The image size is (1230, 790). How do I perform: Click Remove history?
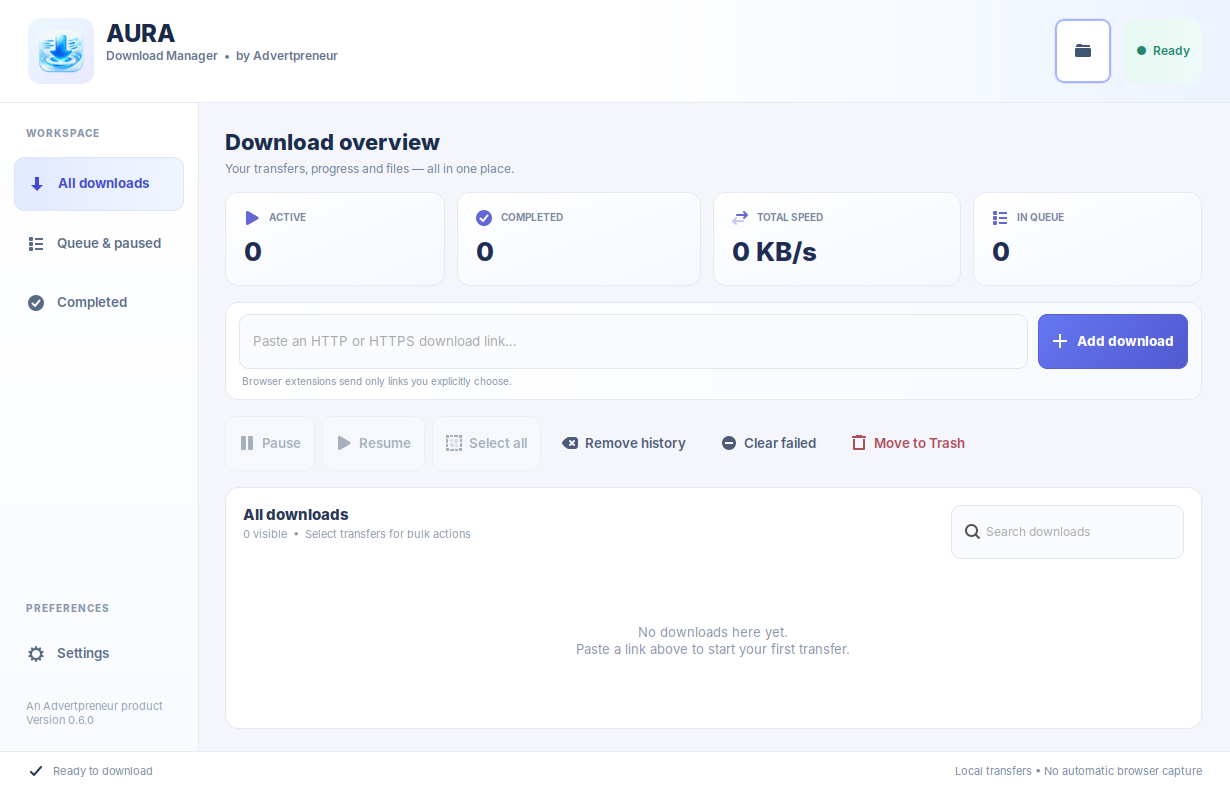[624, 443]
